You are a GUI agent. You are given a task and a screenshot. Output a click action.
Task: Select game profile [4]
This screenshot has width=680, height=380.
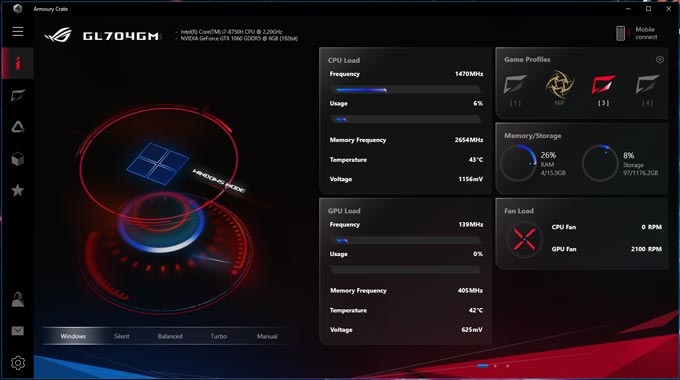tap(647, 90)
